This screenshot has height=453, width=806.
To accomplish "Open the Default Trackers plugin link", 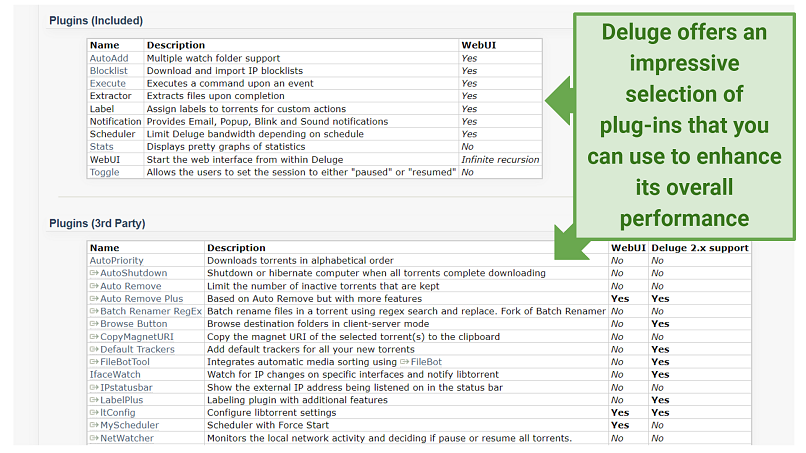I will (137, 349).
